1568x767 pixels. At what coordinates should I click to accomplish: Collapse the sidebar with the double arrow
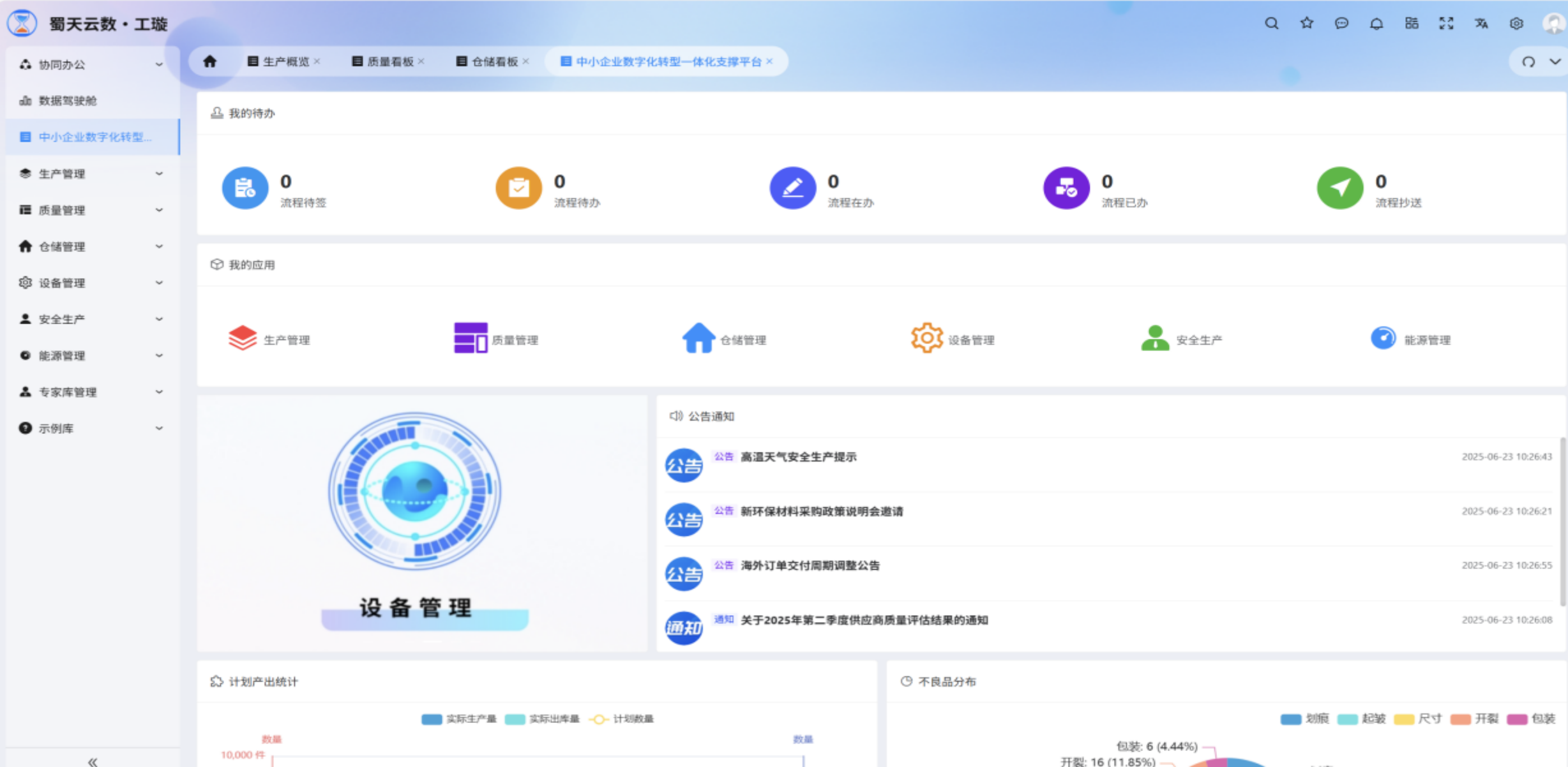(93, 761)
